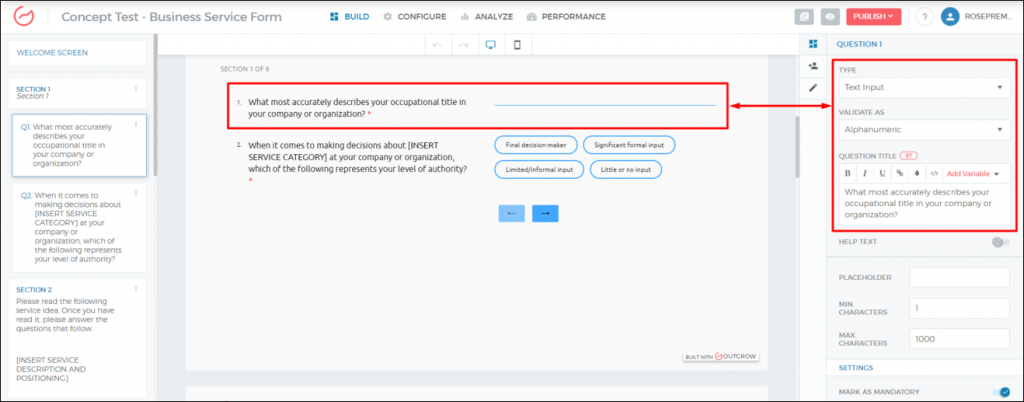This screenshot has width=1024, height=402.
Task: Toggle the Mark as Mandatory switch
Action: tap(1000, 392)
